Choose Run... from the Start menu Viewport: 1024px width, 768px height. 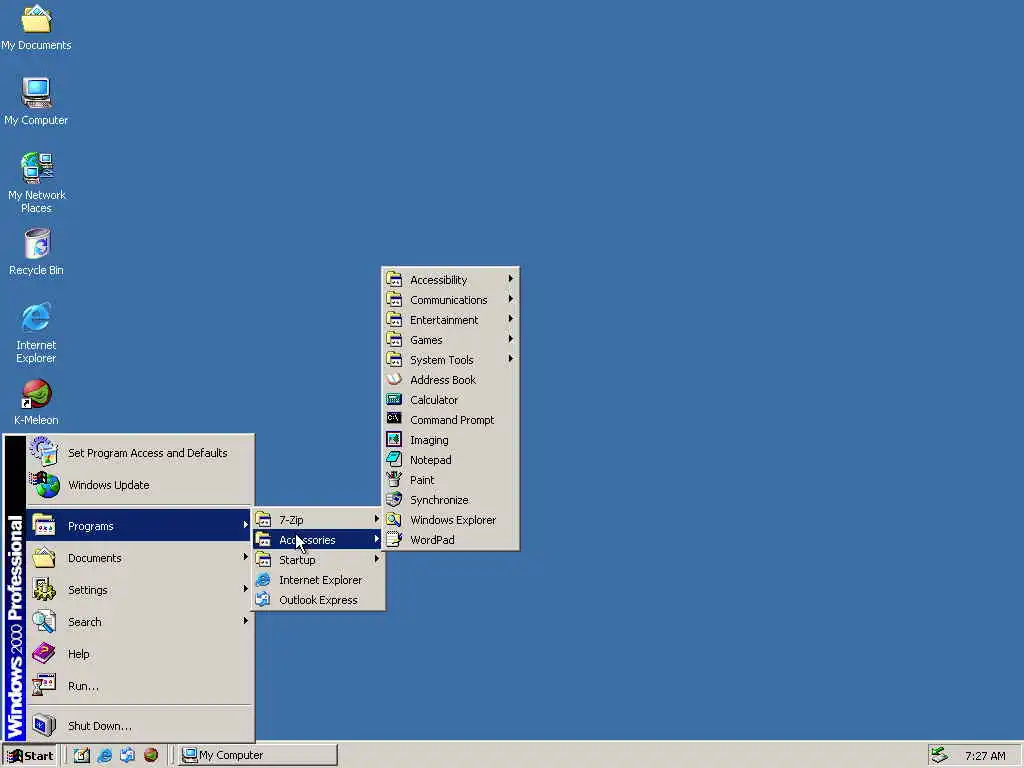(x=140, y=686)
